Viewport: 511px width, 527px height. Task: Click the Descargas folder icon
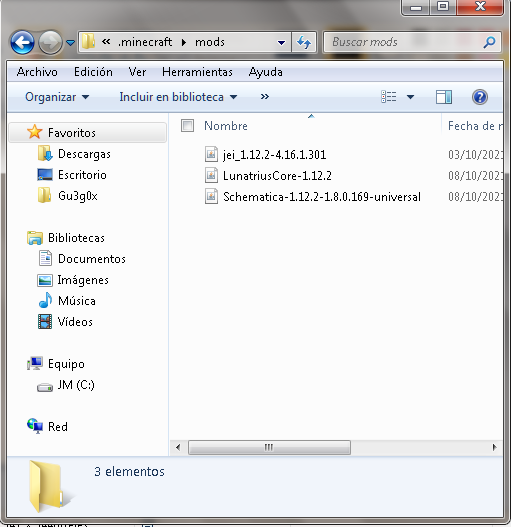pyautogui.click(x=45, y=154)
